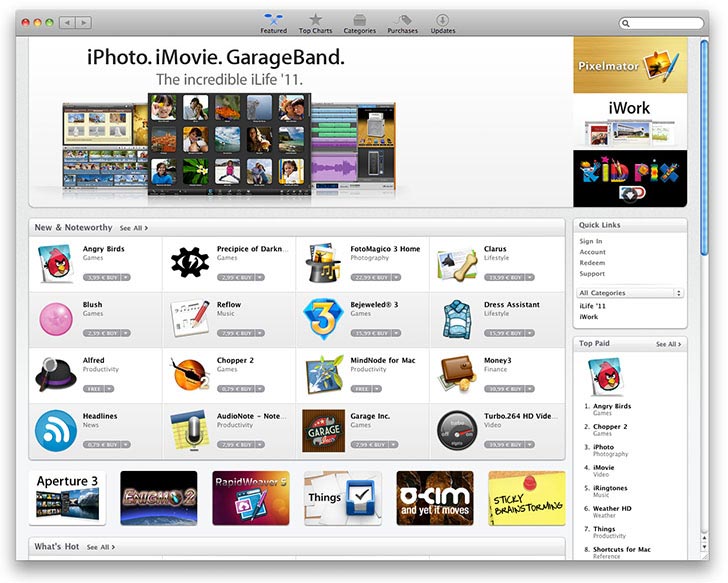Expand the Garage Inc. price button arrow
The height and width of the screenshot is (583, 728).
(x=393, y=445)
